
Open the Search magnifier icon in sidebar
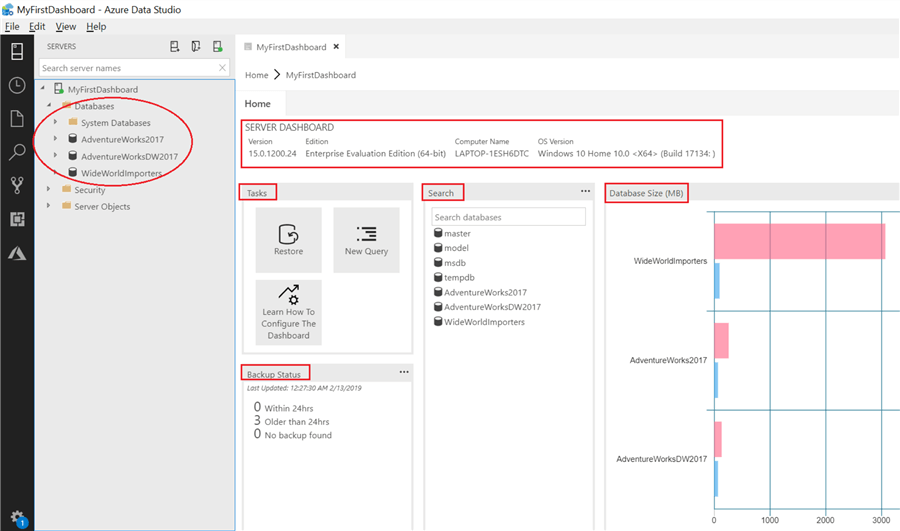[17, 152]
